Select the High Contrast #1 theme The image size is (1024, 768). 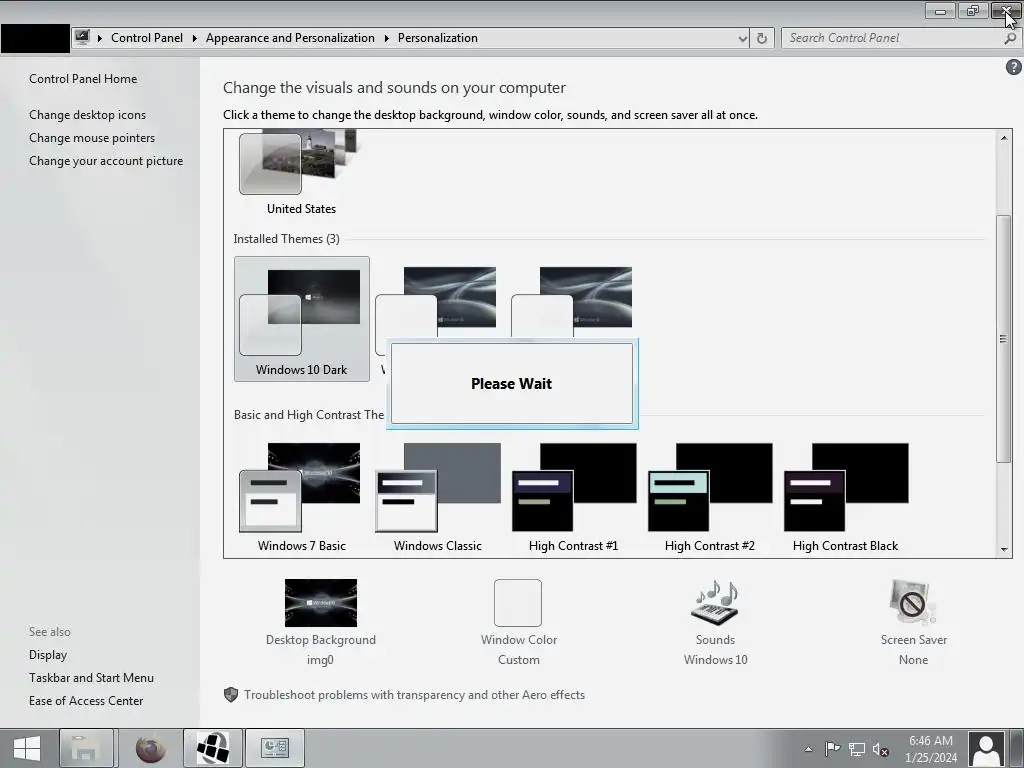pyautogui.click(x=573, y=498)
